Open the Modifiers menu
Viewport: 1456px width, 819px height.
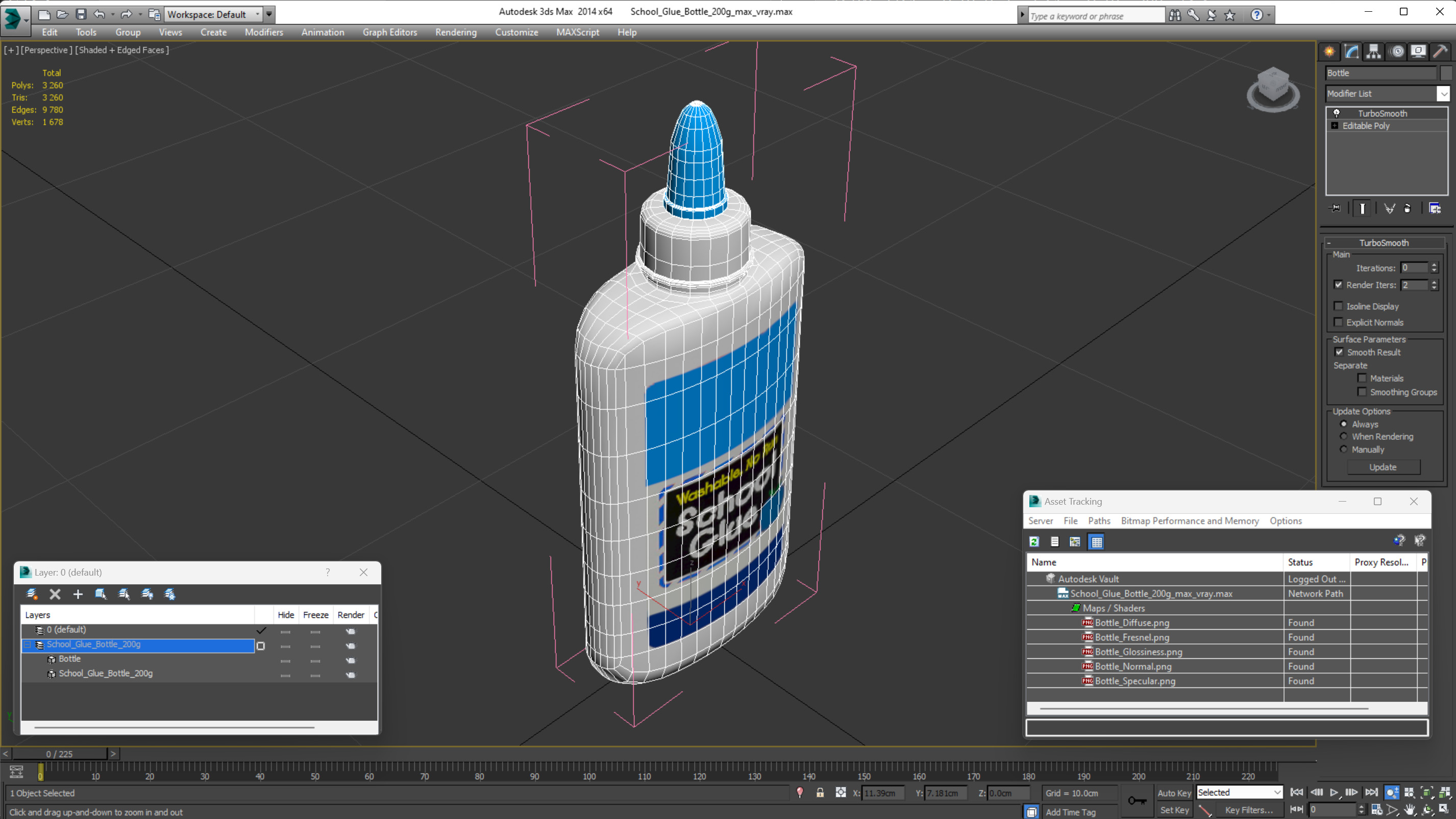tap(263, 32)
